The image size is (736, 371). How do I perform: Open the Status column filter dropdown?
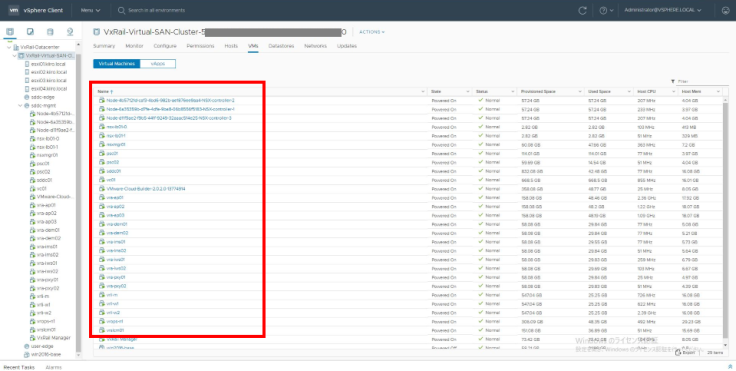513,92
